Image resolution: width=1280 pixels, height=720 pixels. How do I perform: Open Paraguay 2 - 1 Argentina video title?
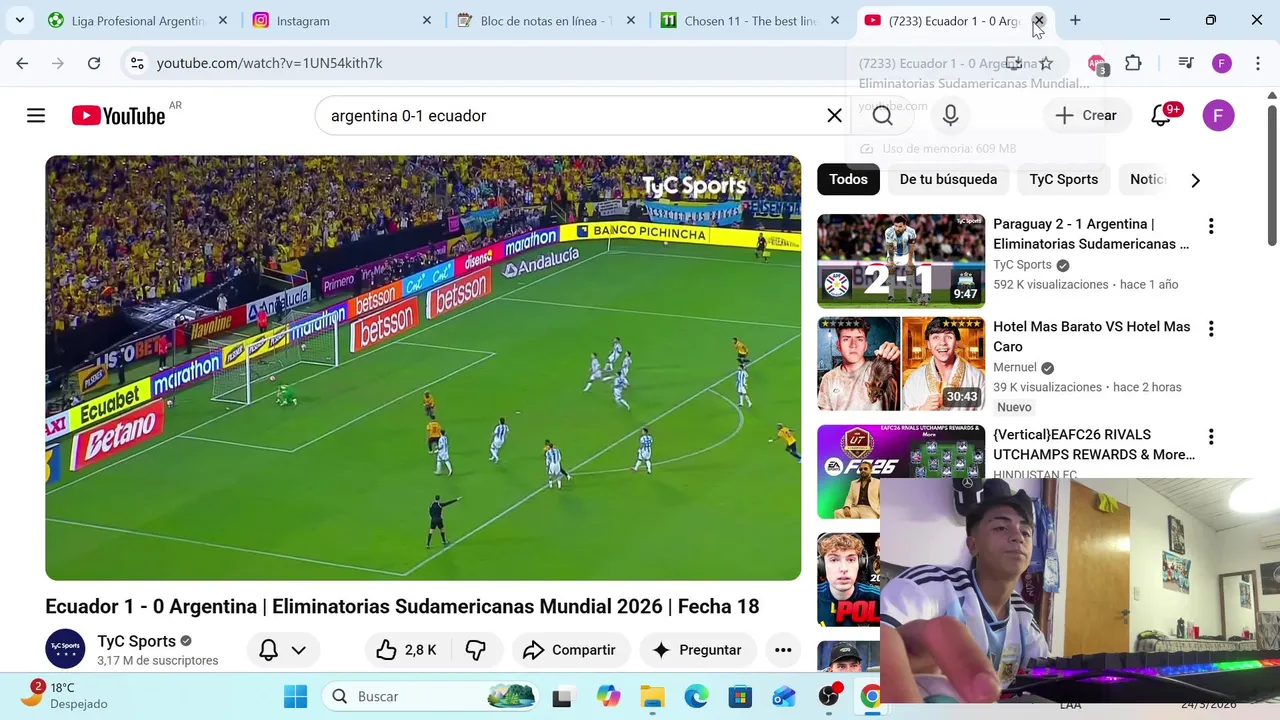(1091, 234)
